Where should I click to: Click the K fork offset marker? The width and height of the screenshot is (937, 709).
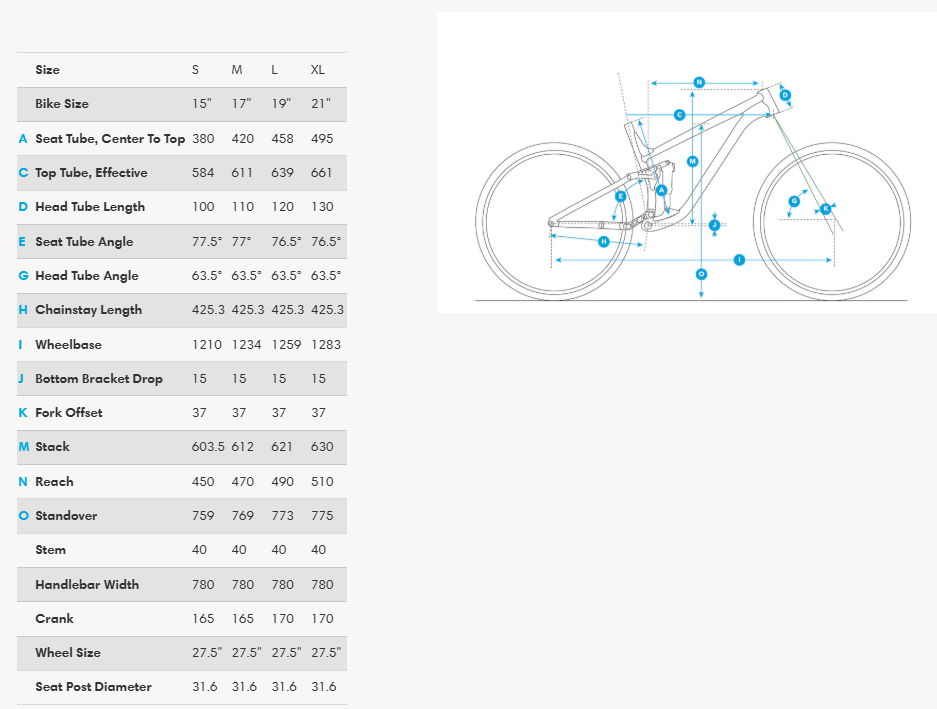(825, 208)
